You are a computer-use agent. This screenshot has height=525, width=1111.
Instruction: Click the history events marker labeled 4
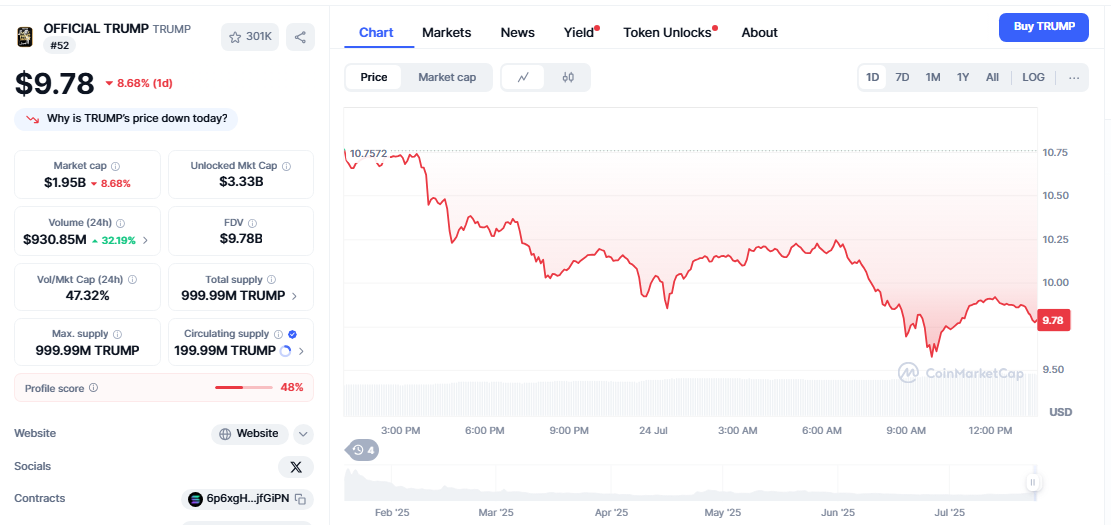point(362,450)
